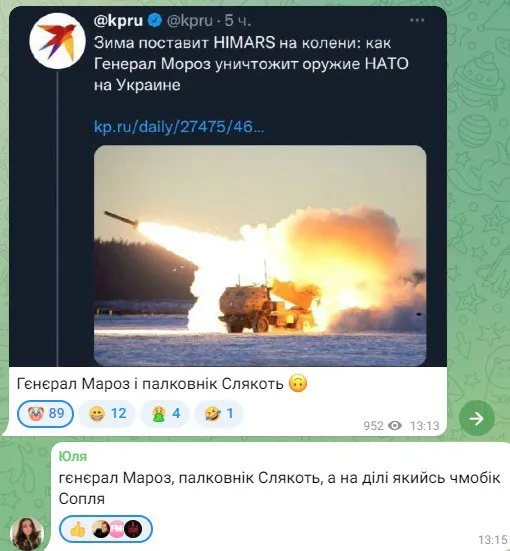The width and height of the screenshot is (510, 551).
Task: Click the kpru bird logo avatar
Action: point(57,41)
